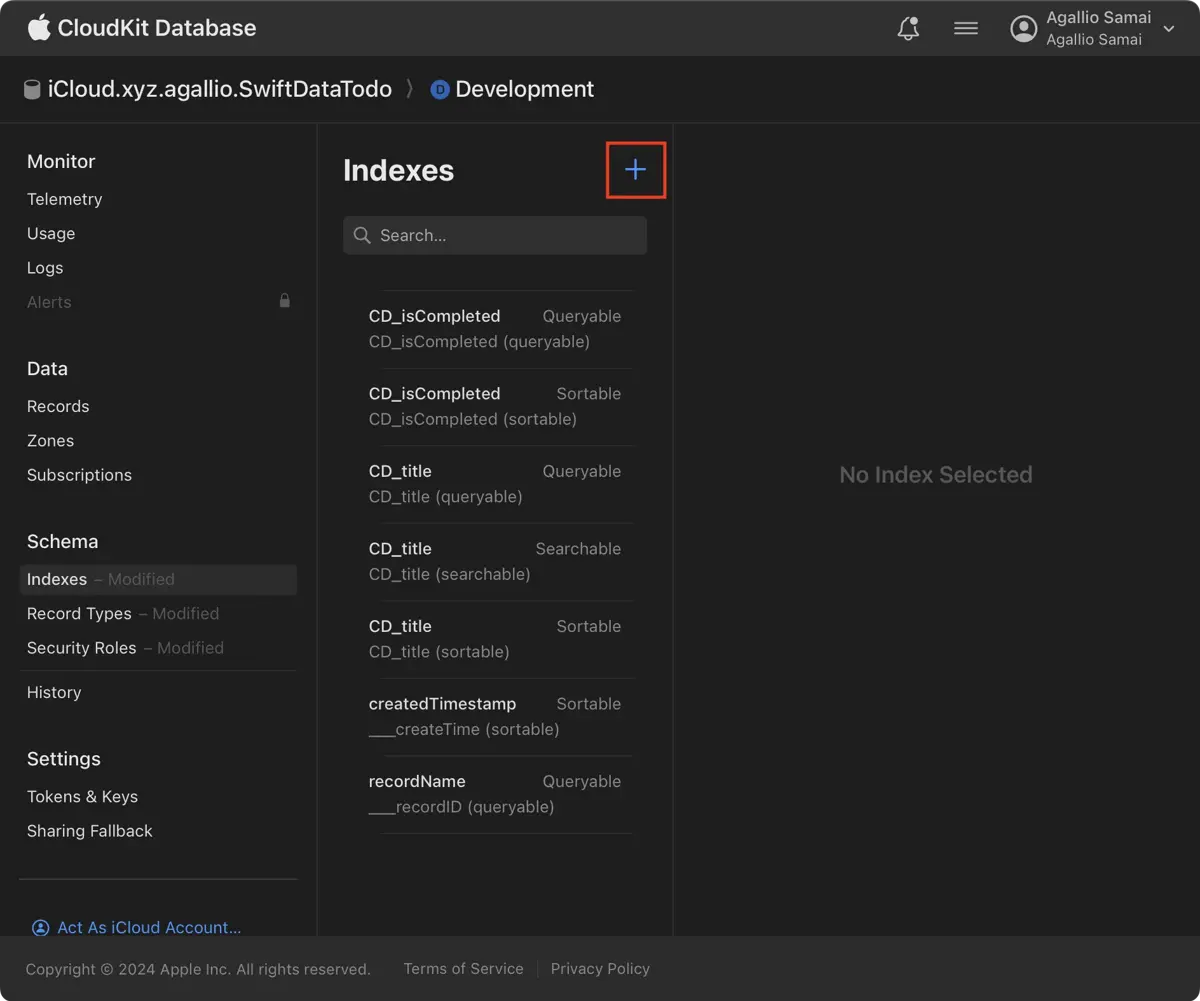Screen dimensions: 1200x1001
Task: Click the Act As iCloud Account link
Action: [x=149, y=928]
